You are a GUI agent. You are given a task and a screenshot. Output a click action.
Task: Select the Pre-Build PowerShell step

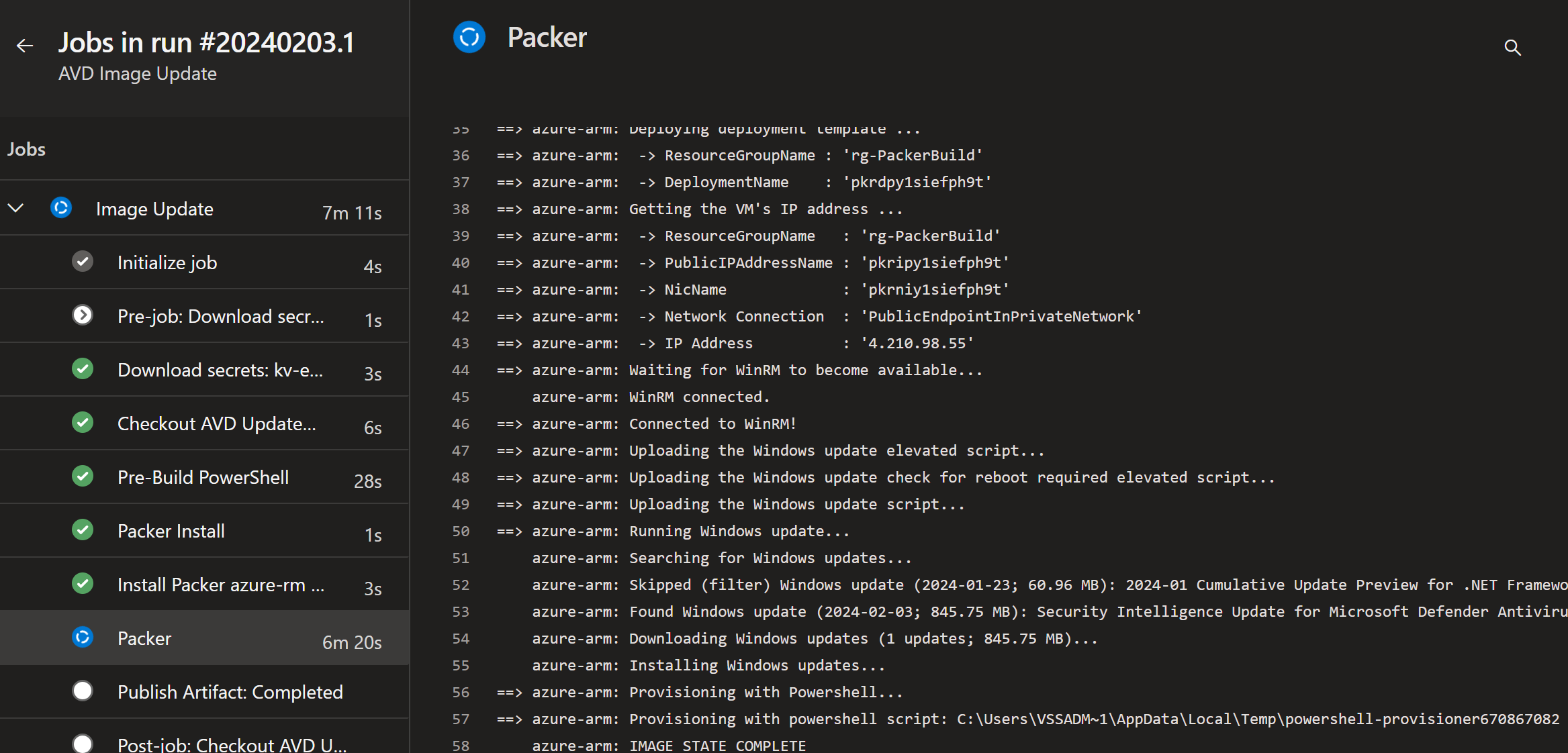pos(203,478)
